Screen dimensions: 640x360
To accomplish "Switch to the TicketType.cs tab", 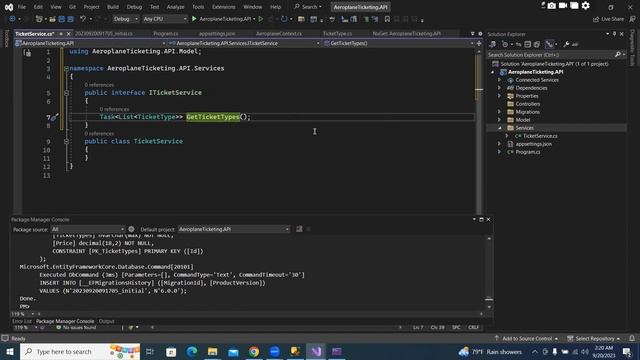I will 338,33.
